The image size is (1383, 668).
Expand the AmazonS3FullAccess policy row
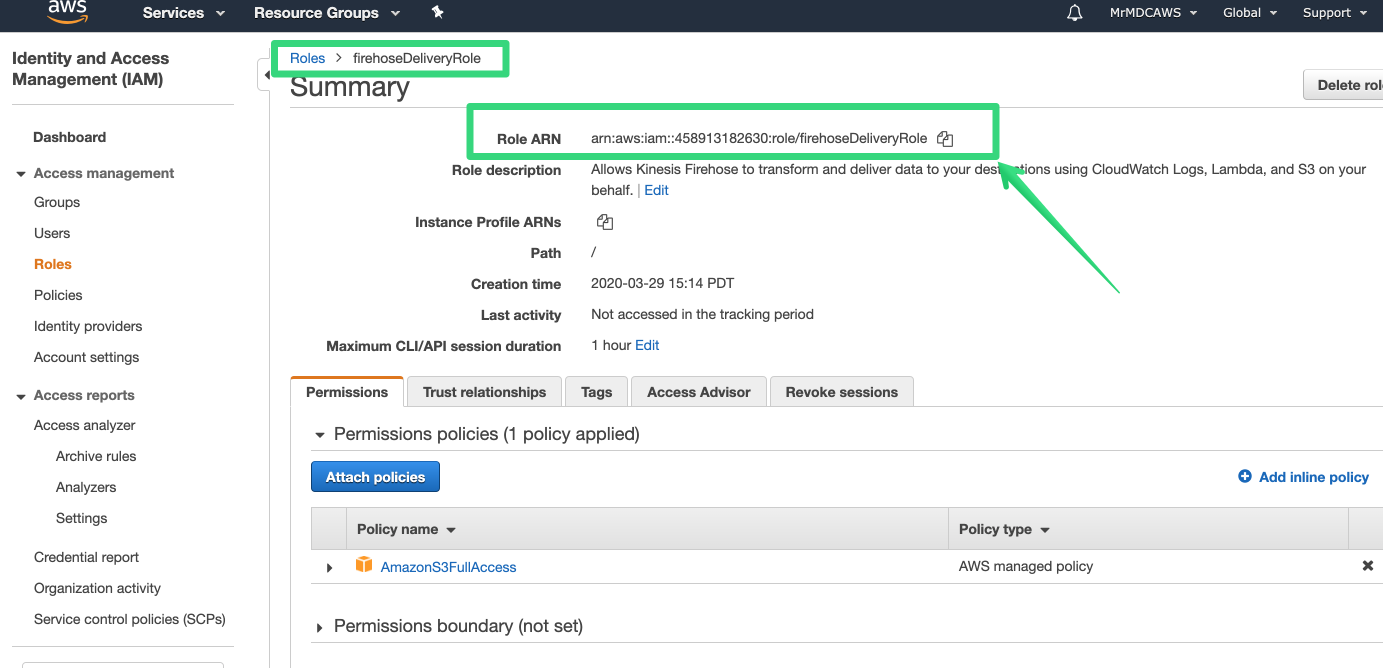pyautogui.click(x=329, y=567)
